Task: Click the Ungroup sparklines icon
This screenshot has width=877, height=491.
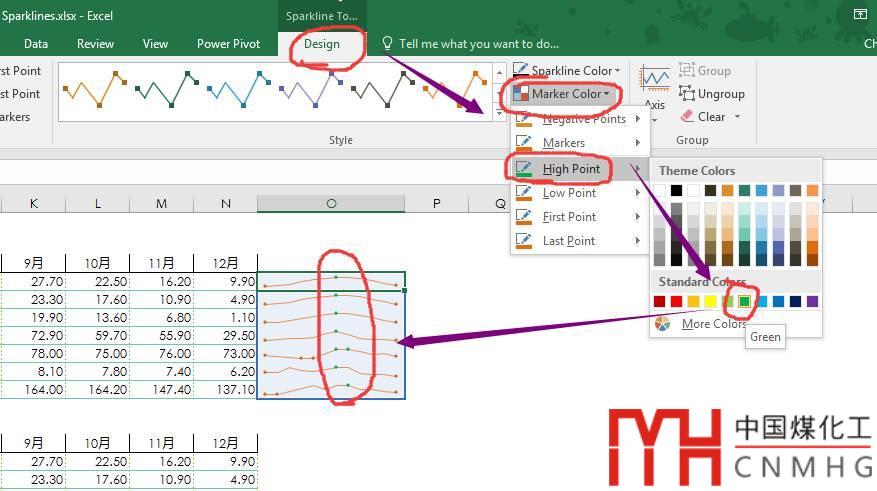Action: tap(687, 93)
